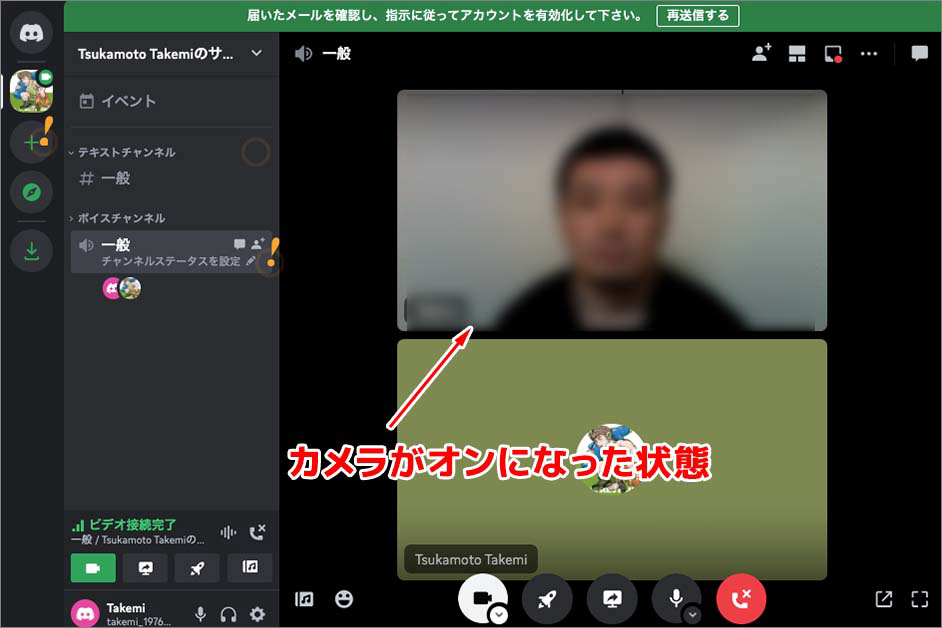Viewport: 942px width, 628px height.
Task: Open user settings gear icon
Action: pos(257,614)
